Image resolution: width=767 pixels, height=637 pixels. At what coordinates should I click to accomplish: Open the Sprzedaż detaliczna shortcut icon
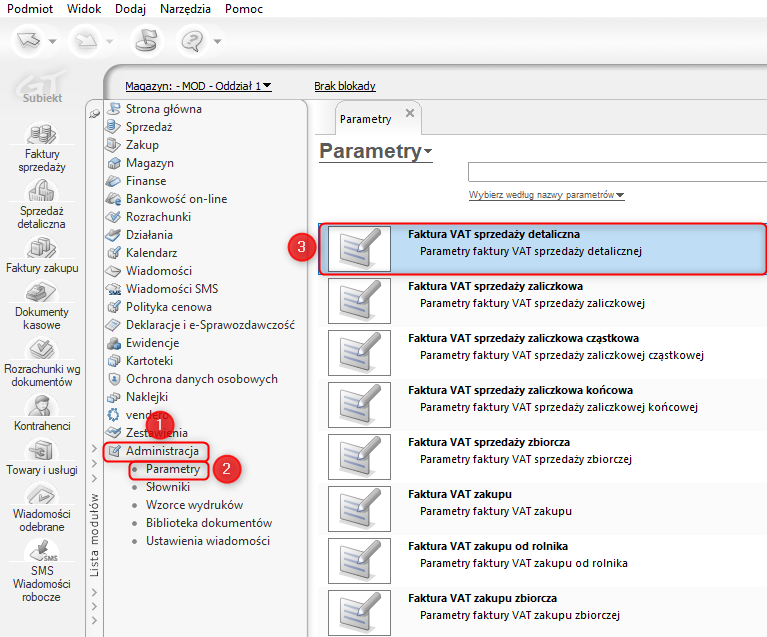point(42,191)
